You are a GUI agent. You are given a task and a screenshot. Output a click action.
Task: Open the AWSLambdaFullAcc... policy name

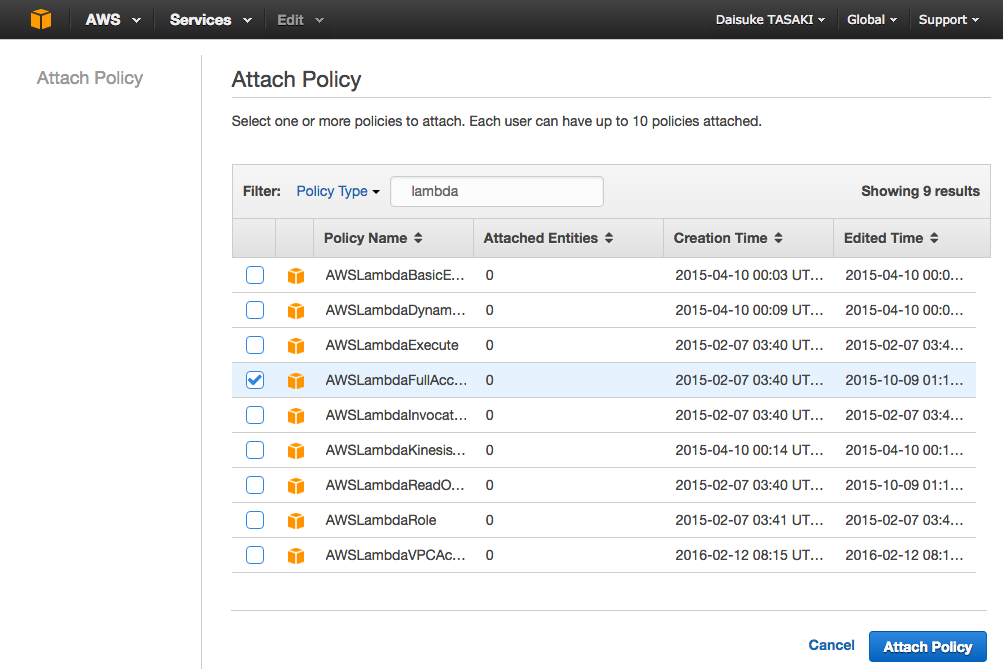pyautogui.click(x=396, y=380)
